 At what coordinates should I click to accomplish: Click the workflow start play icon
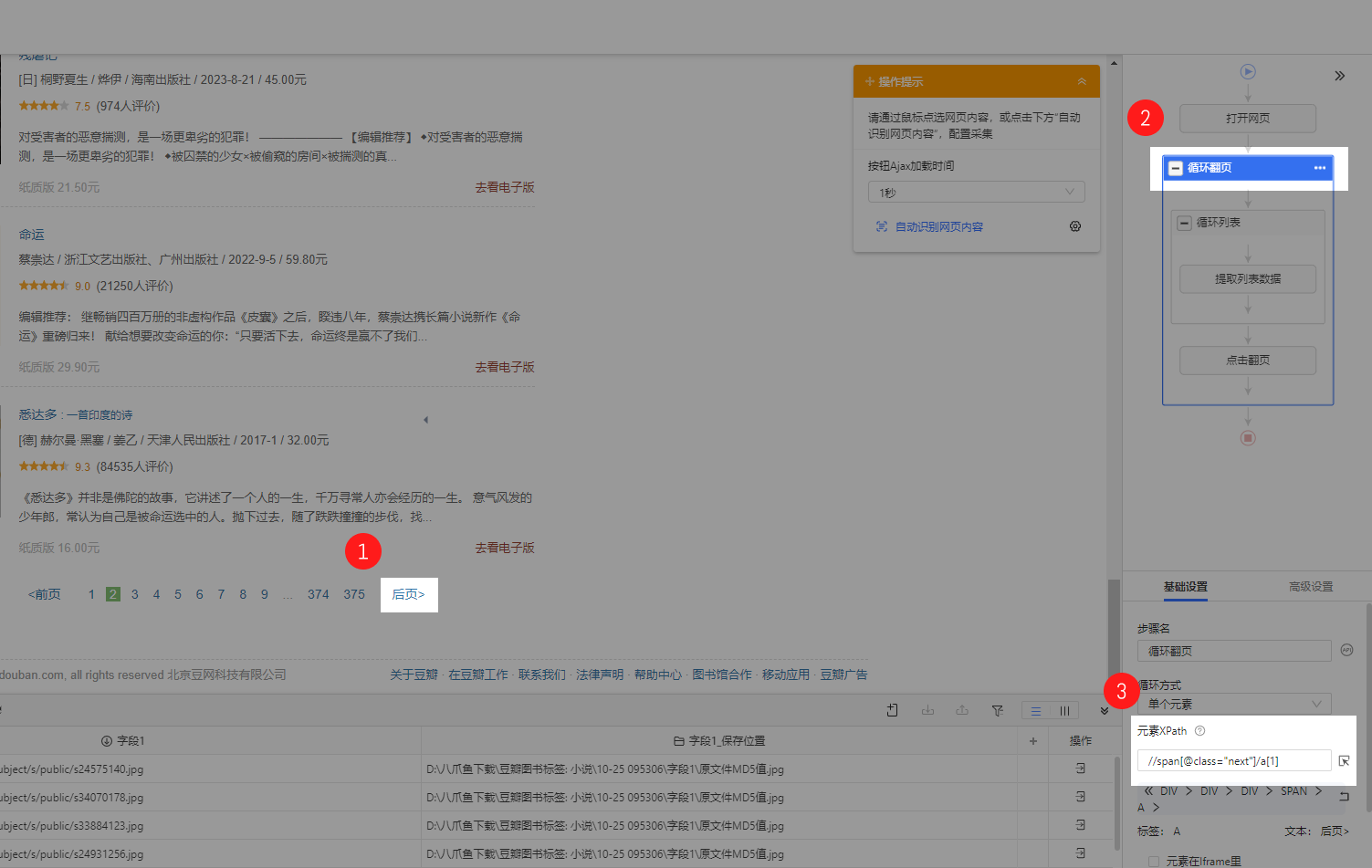pyautogui.click(x=1248, y=71)
